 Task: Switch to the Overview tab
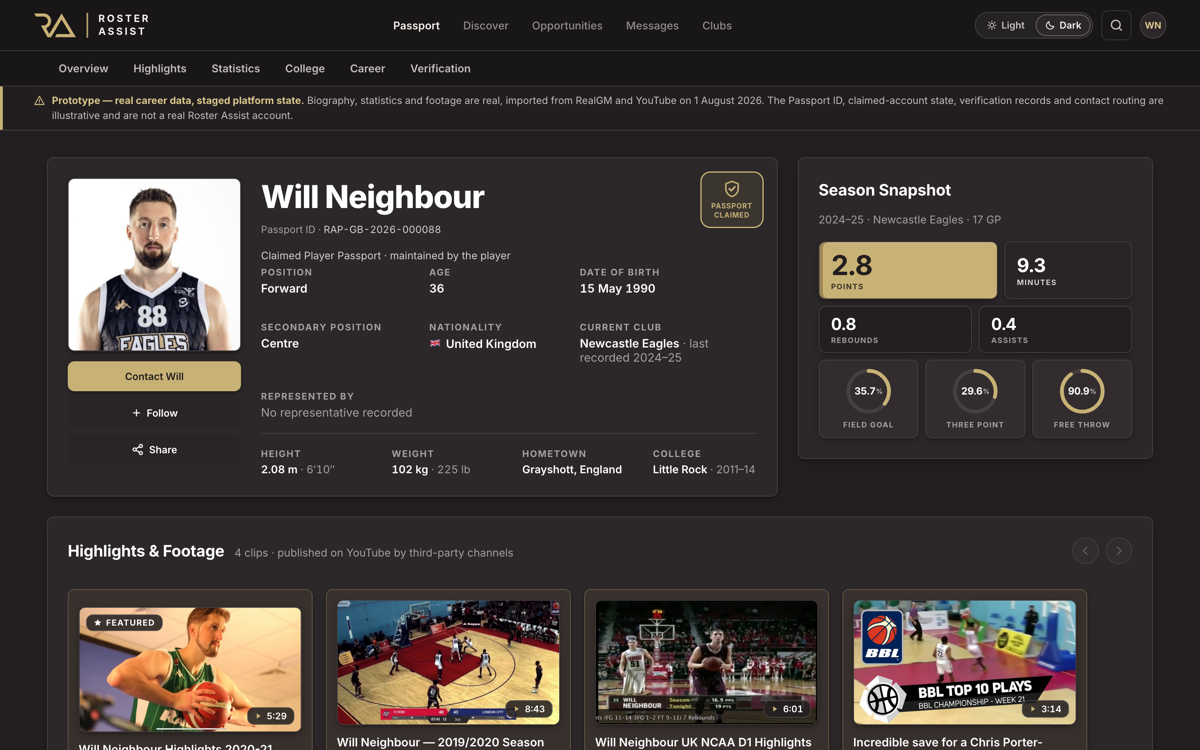click(83, 68)
